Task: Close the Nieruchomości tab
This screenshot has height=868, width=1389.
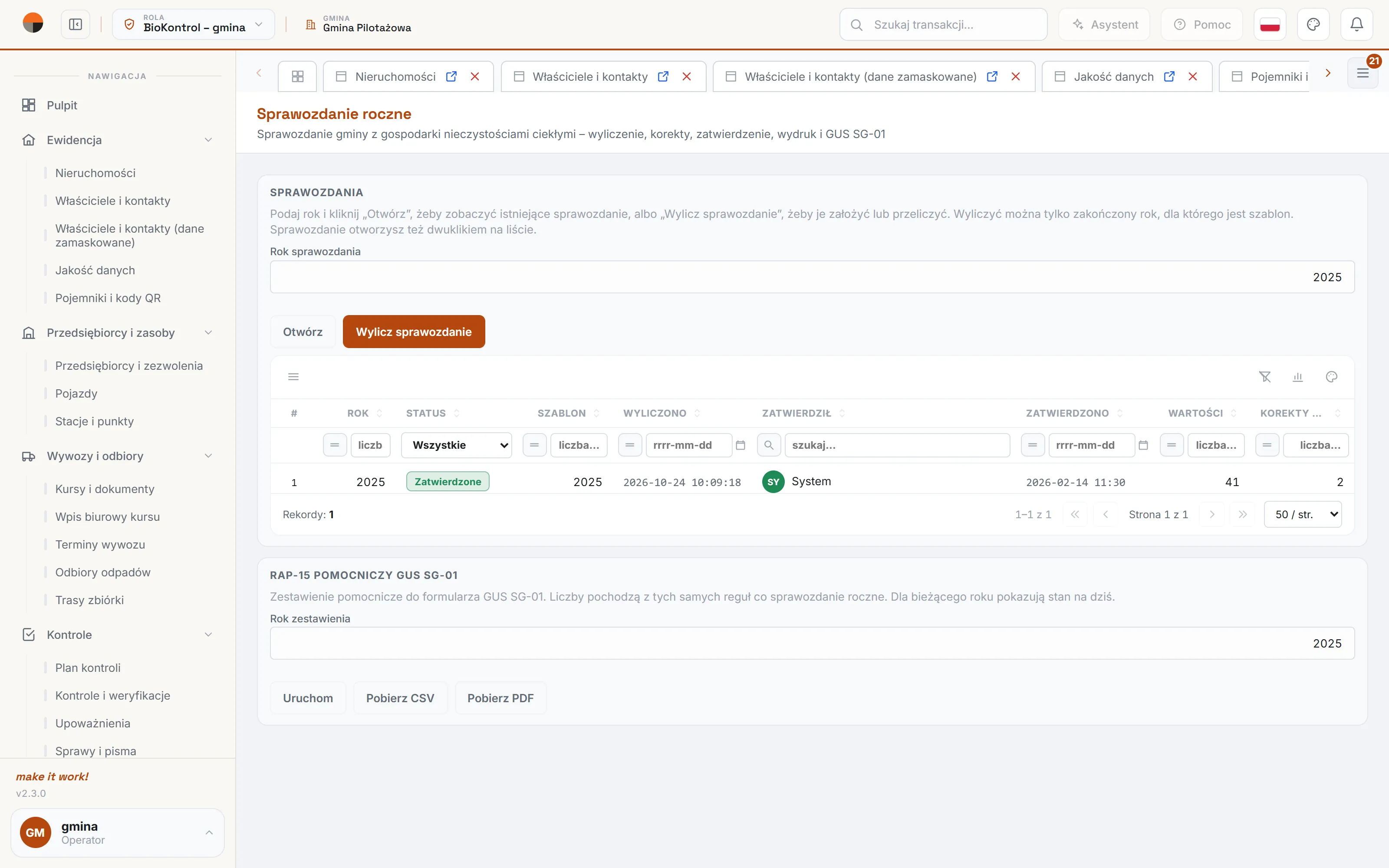Action: pyautogui.click(x=475, y=76)
